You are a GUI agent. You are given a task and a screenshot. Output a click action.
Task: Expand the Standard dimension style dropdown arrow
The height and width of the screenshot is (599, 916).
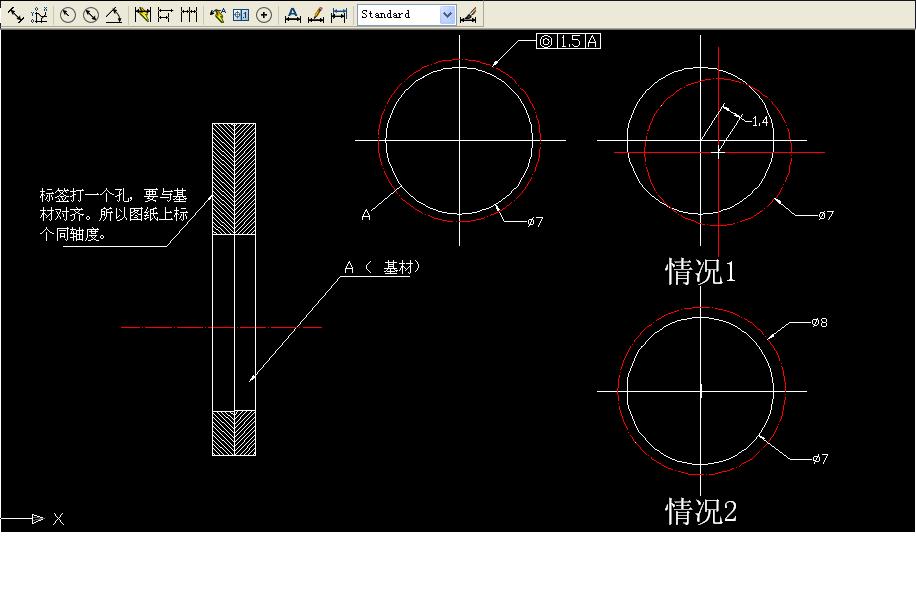click(x=447, y=15)
